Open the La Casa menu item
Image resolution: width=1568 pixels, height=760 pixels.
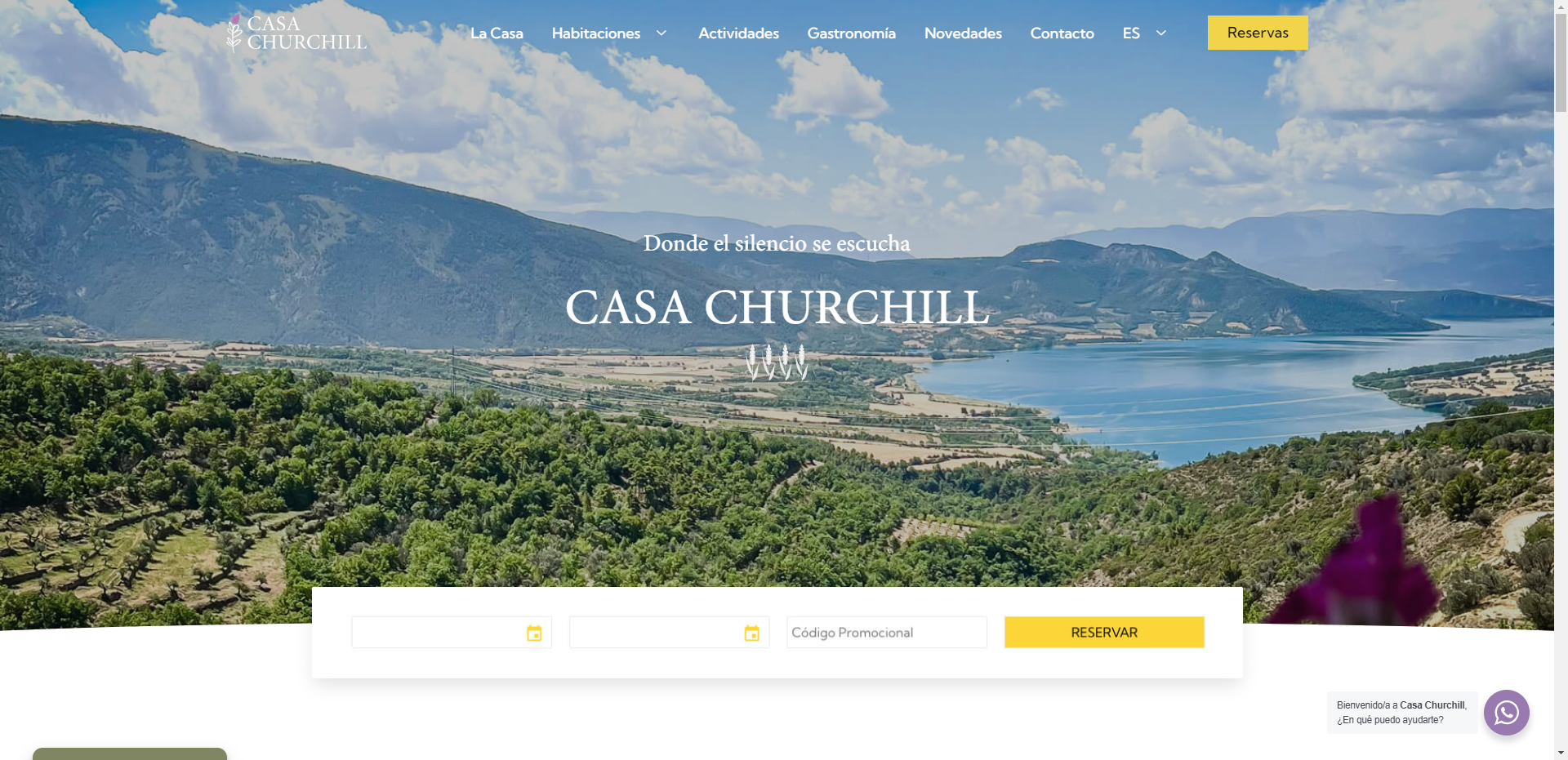(497, 33)
